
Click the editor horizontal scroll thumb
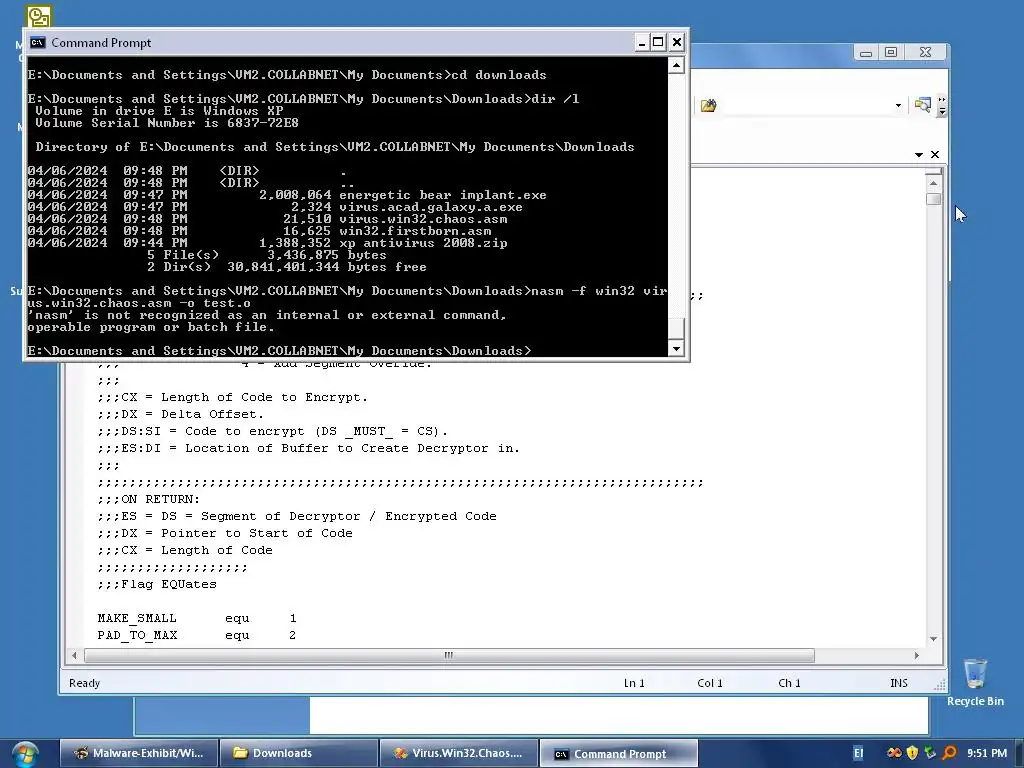[x=449, y=655]
